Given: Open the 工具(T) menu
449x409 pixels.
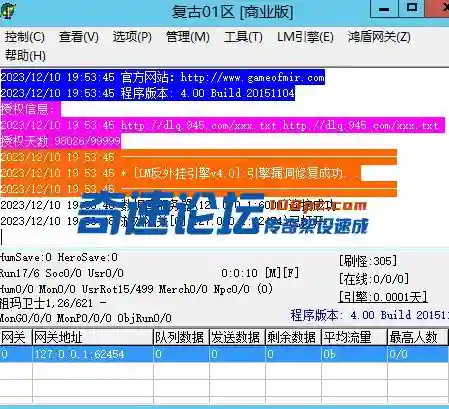Looking at the screenshot, I should coord(243,37).
